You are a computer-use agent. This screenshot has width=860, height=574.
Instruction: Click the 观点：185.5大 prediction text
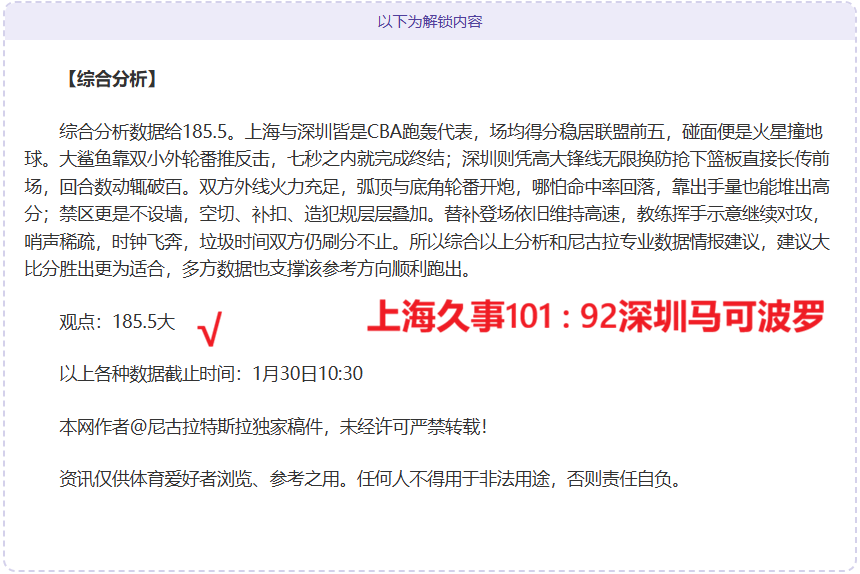click(x=117, y=321)
